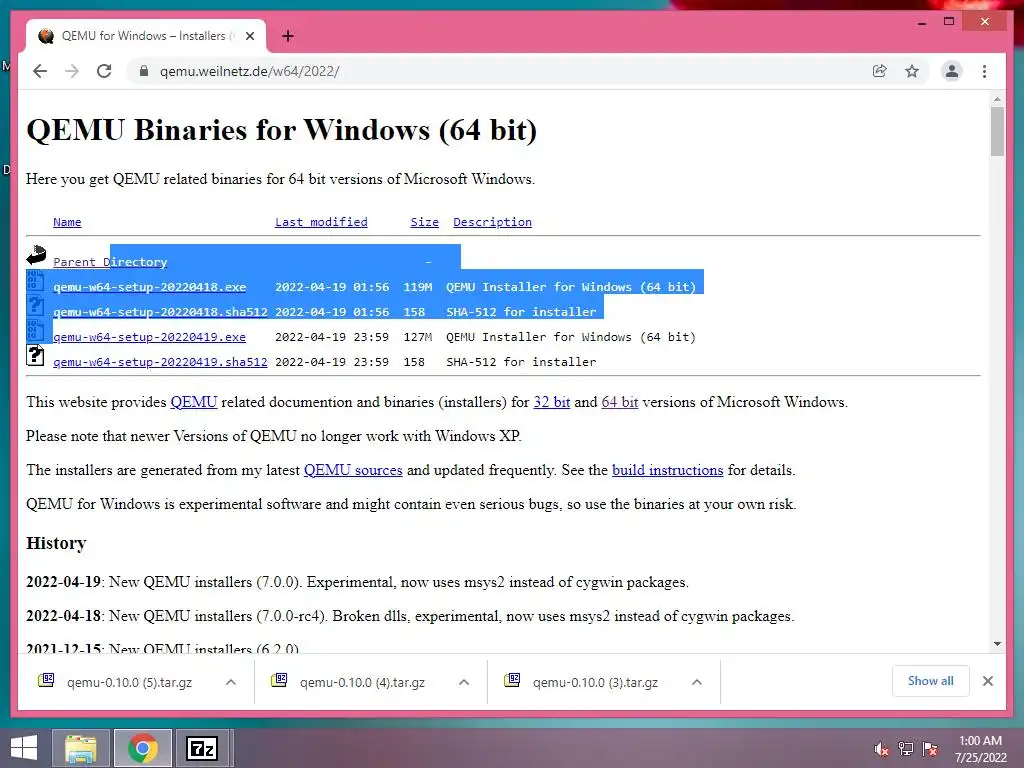Click the file icon for qemu-w64-setup-20220418.sha512
The image size is (1024, 768).
click(35, 306)
